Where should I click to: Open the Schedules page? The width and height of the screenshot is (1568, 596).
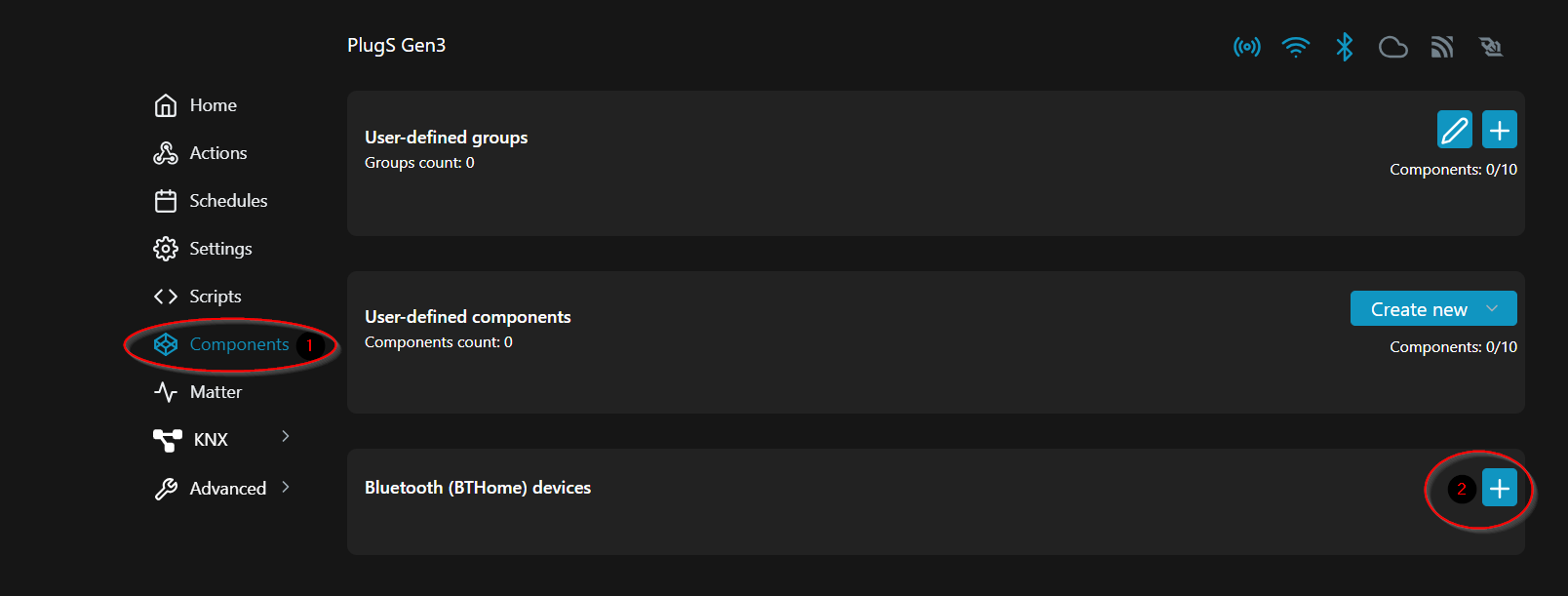coord(227,201)
